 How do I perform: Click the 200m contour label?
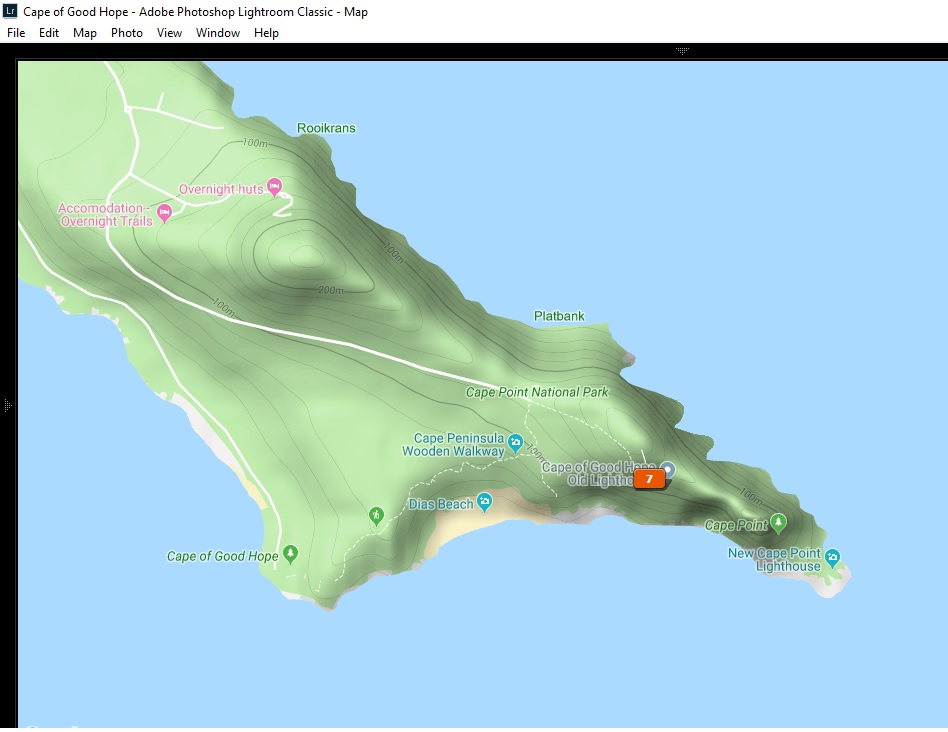[x=331, y=290]
